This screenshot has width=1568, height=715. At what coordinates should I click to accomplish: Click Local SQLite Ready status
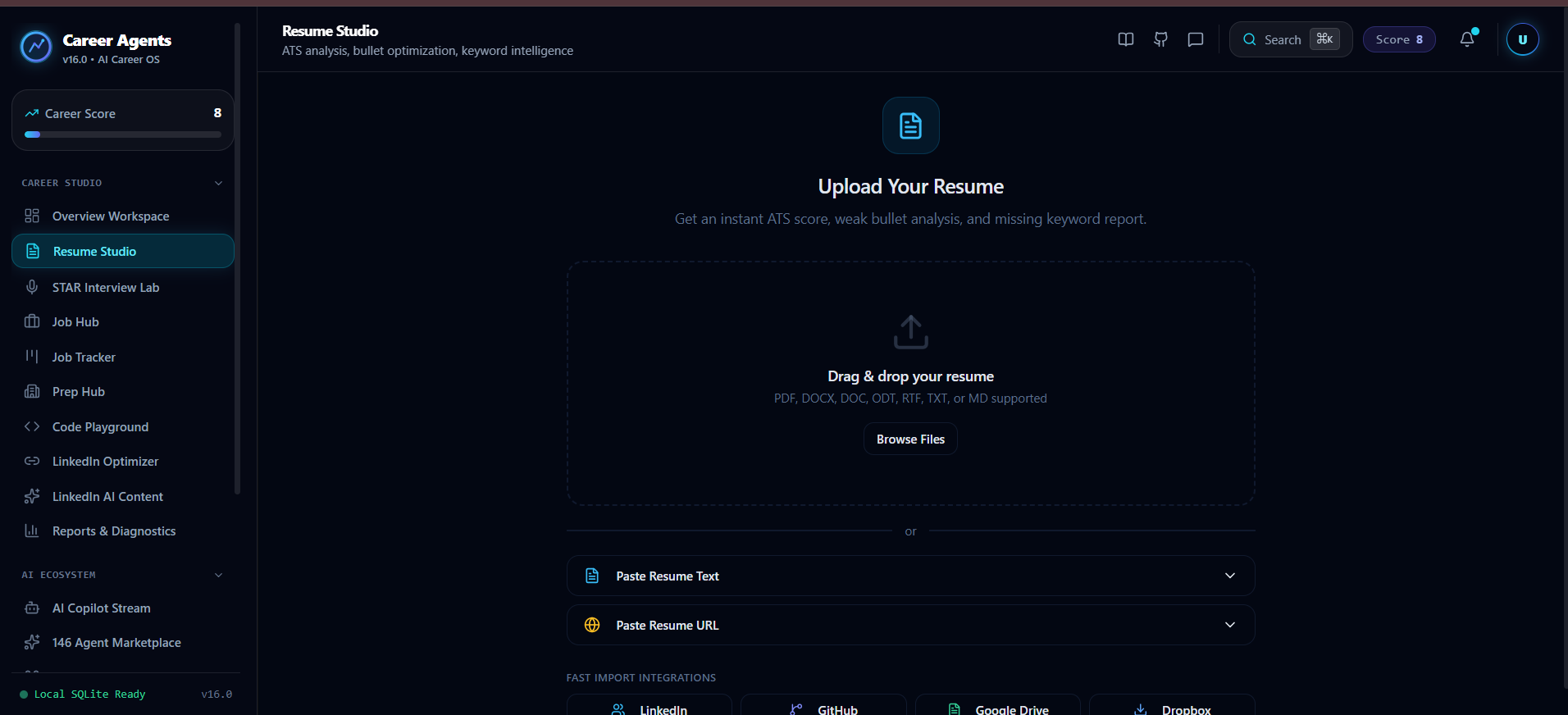pos(82,695)
